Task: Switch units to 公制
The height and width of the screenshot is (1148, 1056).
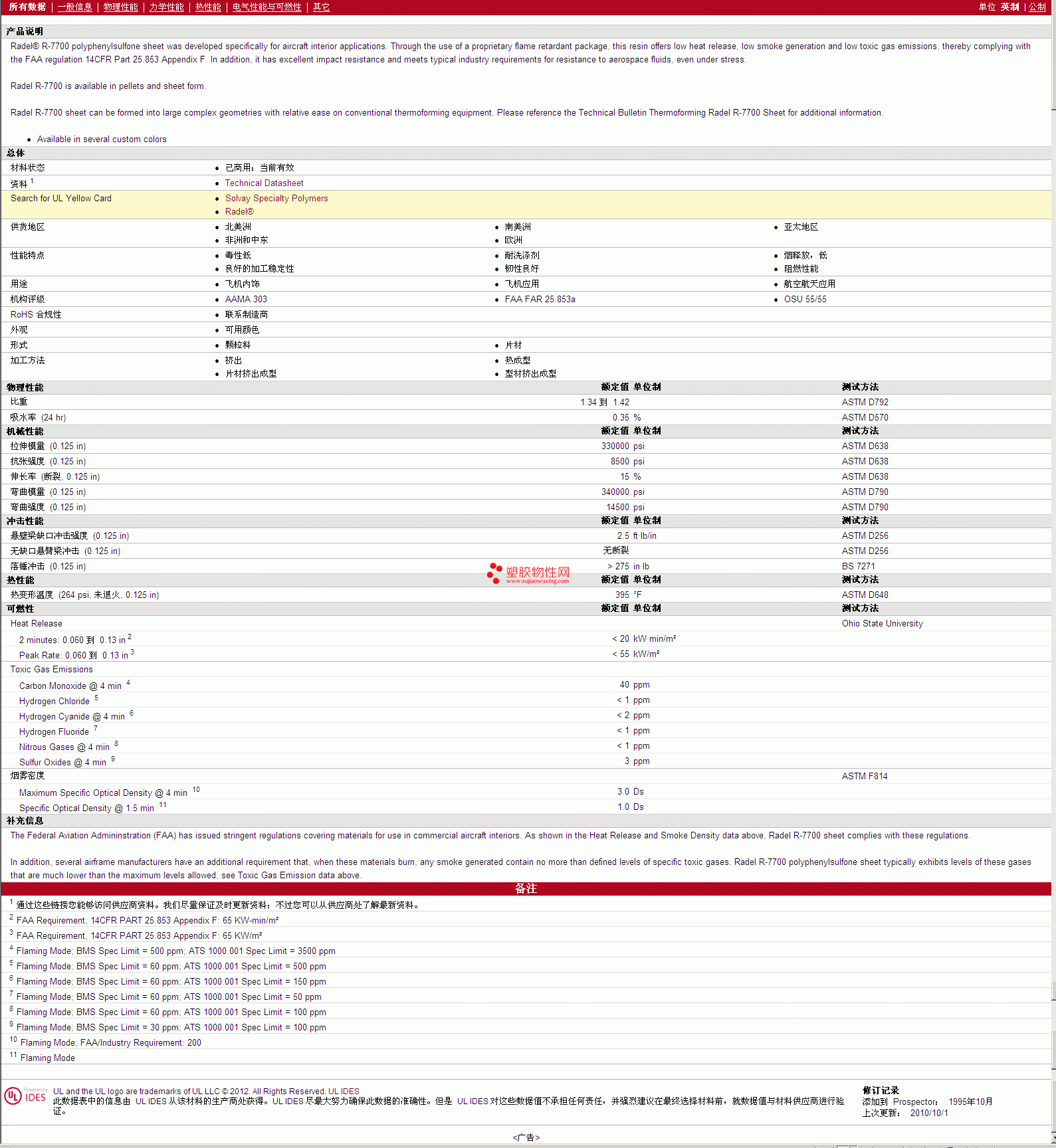Action: [1037, 7]
